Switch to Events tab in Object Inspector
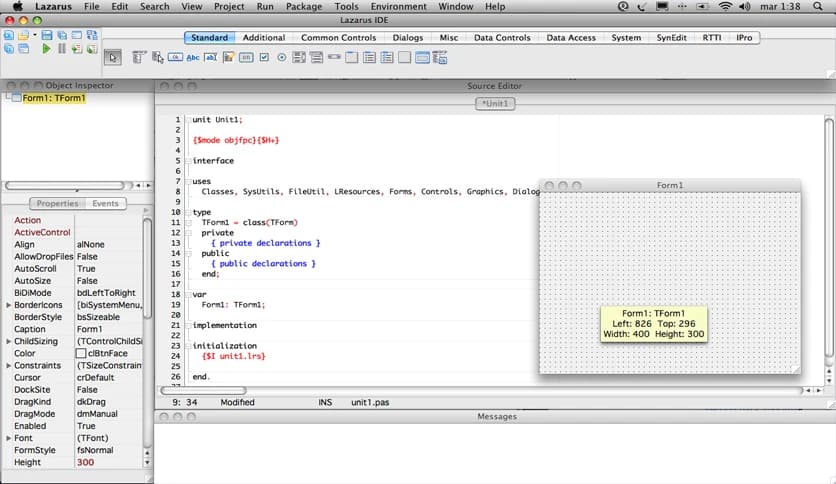Viewport: 836px width, 484px height. point(105,204)
